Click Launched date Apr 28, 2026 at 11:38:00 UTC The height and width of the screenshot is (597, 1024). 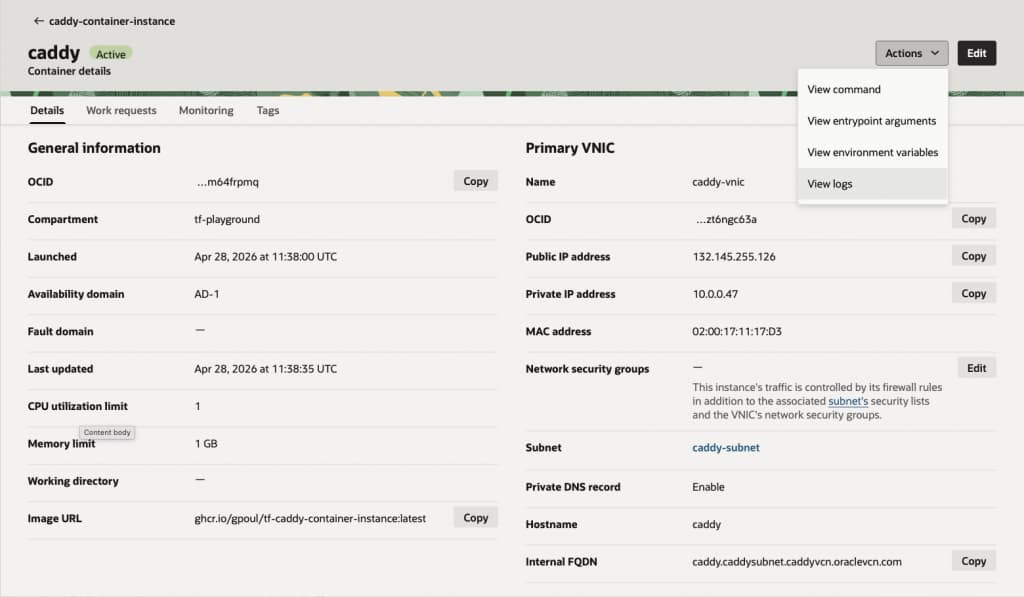[265, 257]
